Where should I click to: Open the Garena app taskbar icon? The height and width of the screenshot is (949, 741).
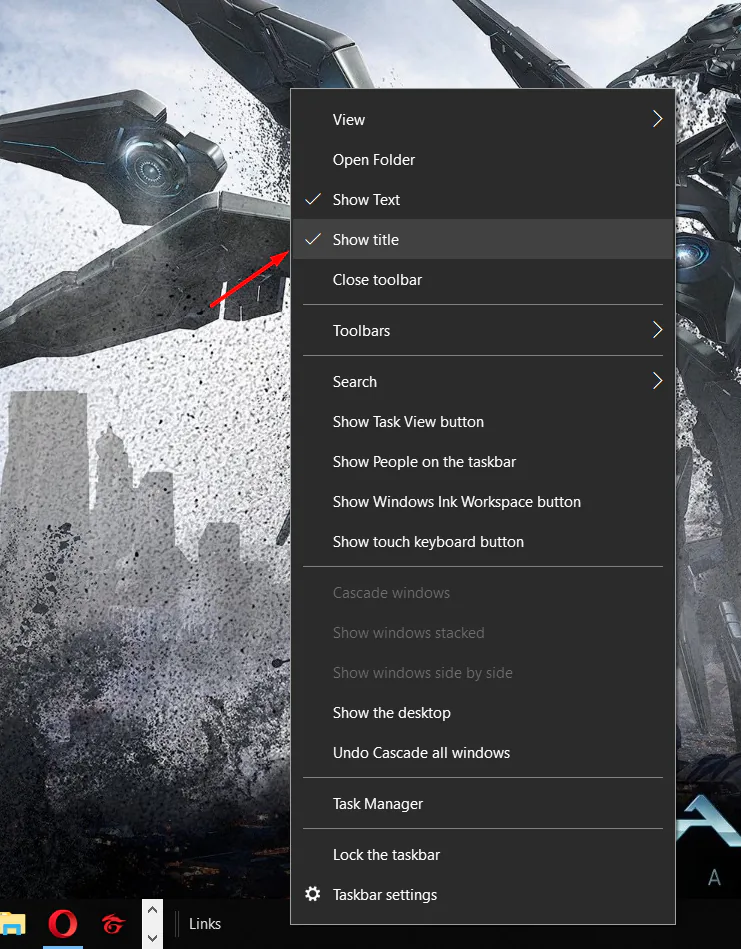113,924
